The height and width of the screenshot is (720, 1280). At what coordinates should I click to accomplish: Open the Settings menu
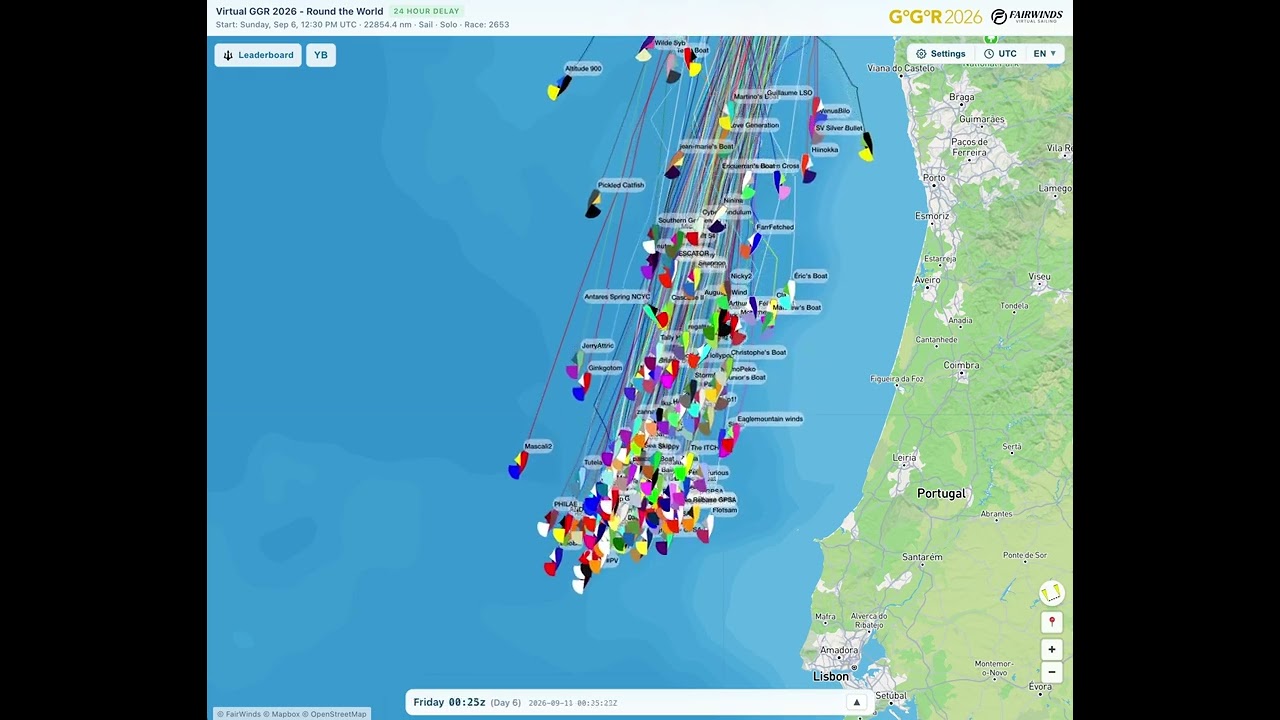(940, 54)
